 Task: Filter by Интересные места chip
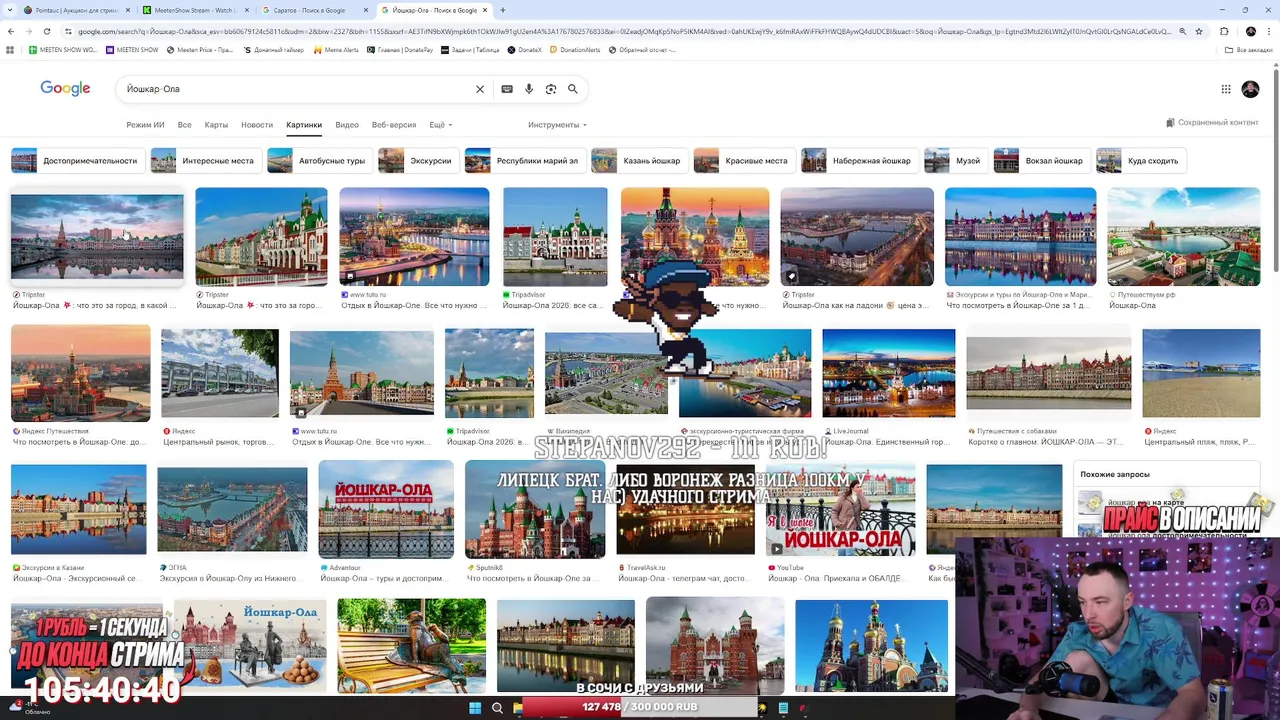click(204, 160)
